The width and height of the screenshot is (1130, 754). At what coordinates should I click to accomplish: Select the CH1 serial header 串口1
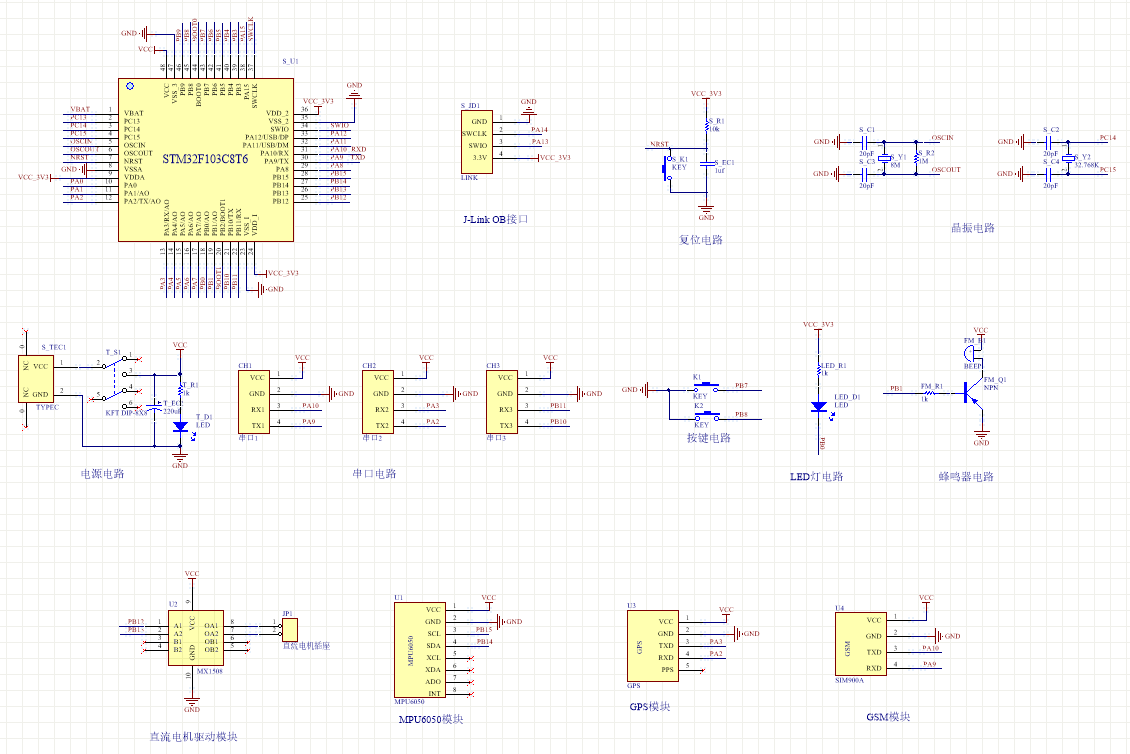(x=254, y=402)
